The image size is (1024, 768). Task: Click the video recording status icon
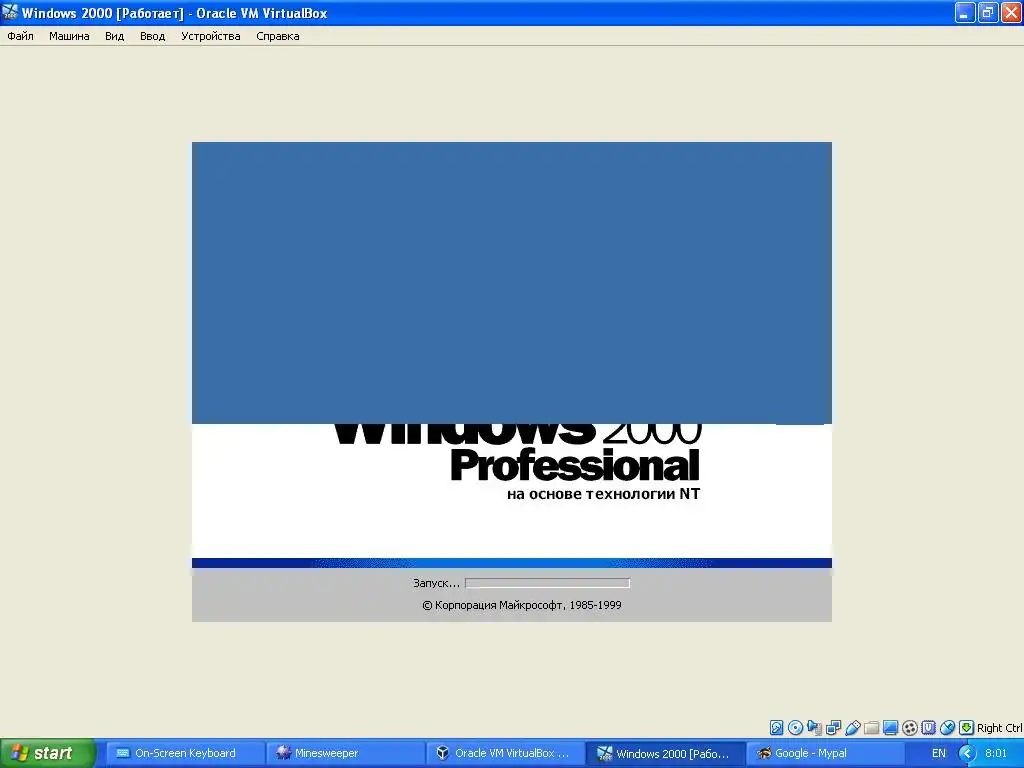(910, 728)
